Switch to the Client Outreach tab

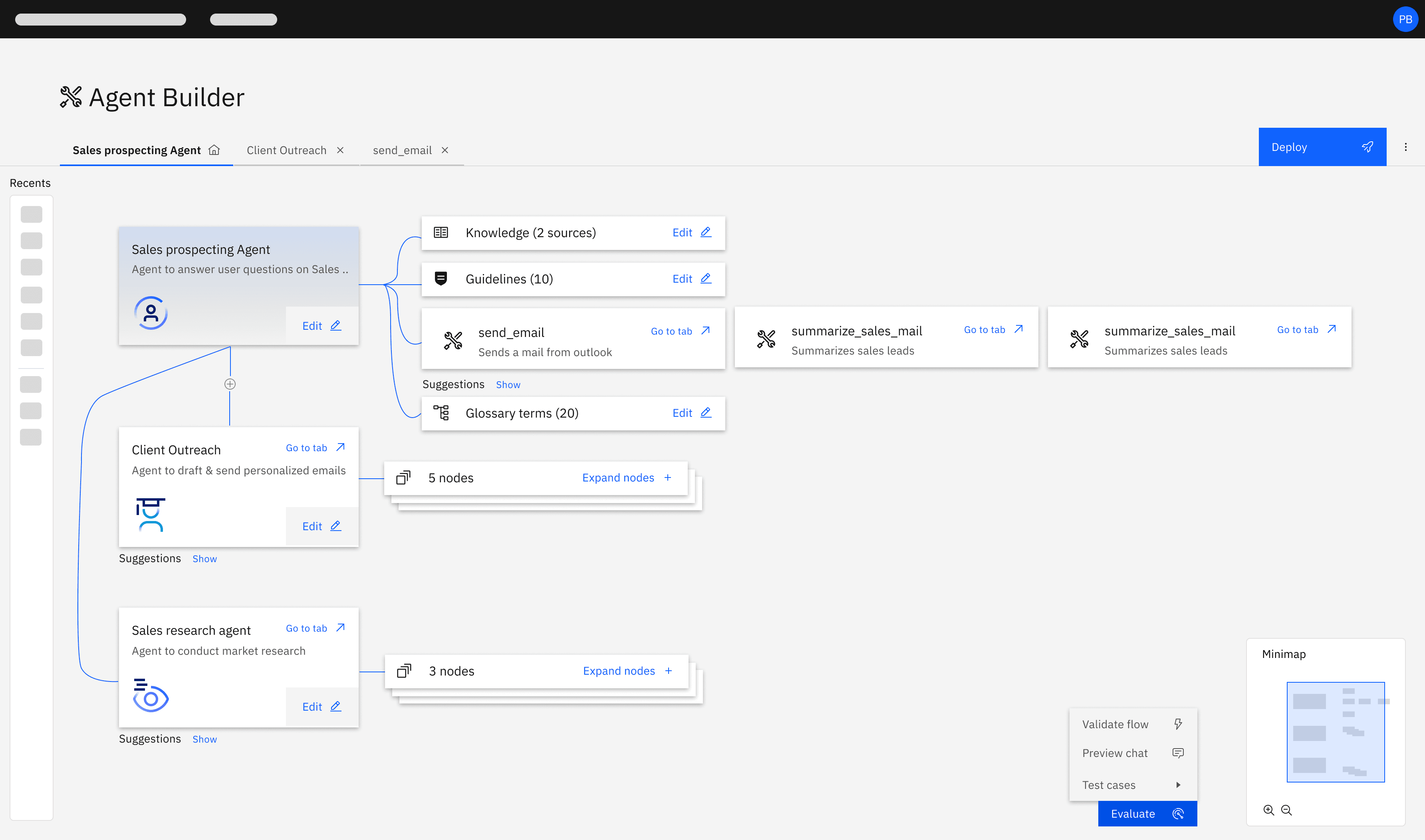click(286, 150)
